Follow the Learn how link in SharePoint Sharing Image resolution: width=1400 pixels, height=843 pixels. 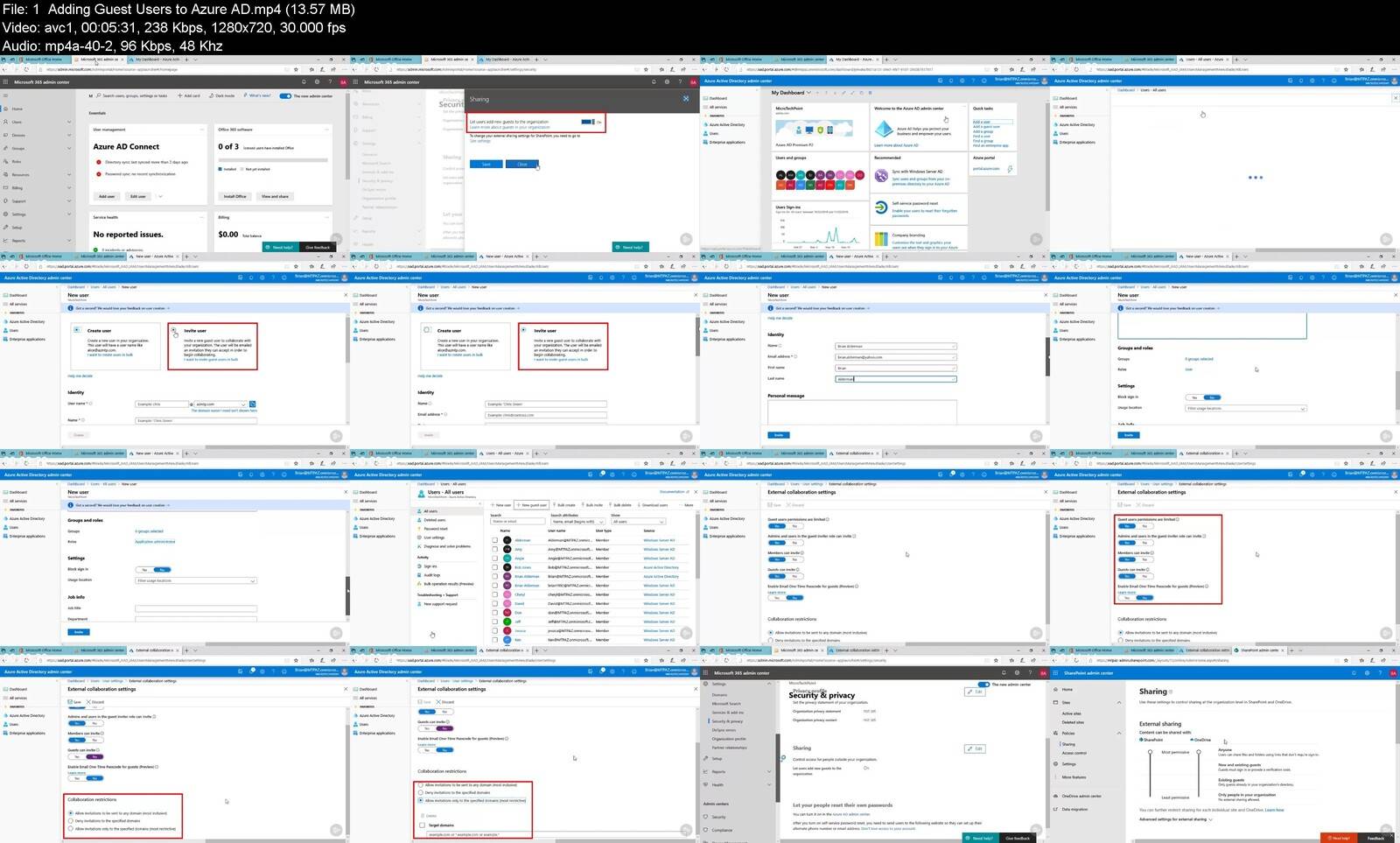(1275, 810)
